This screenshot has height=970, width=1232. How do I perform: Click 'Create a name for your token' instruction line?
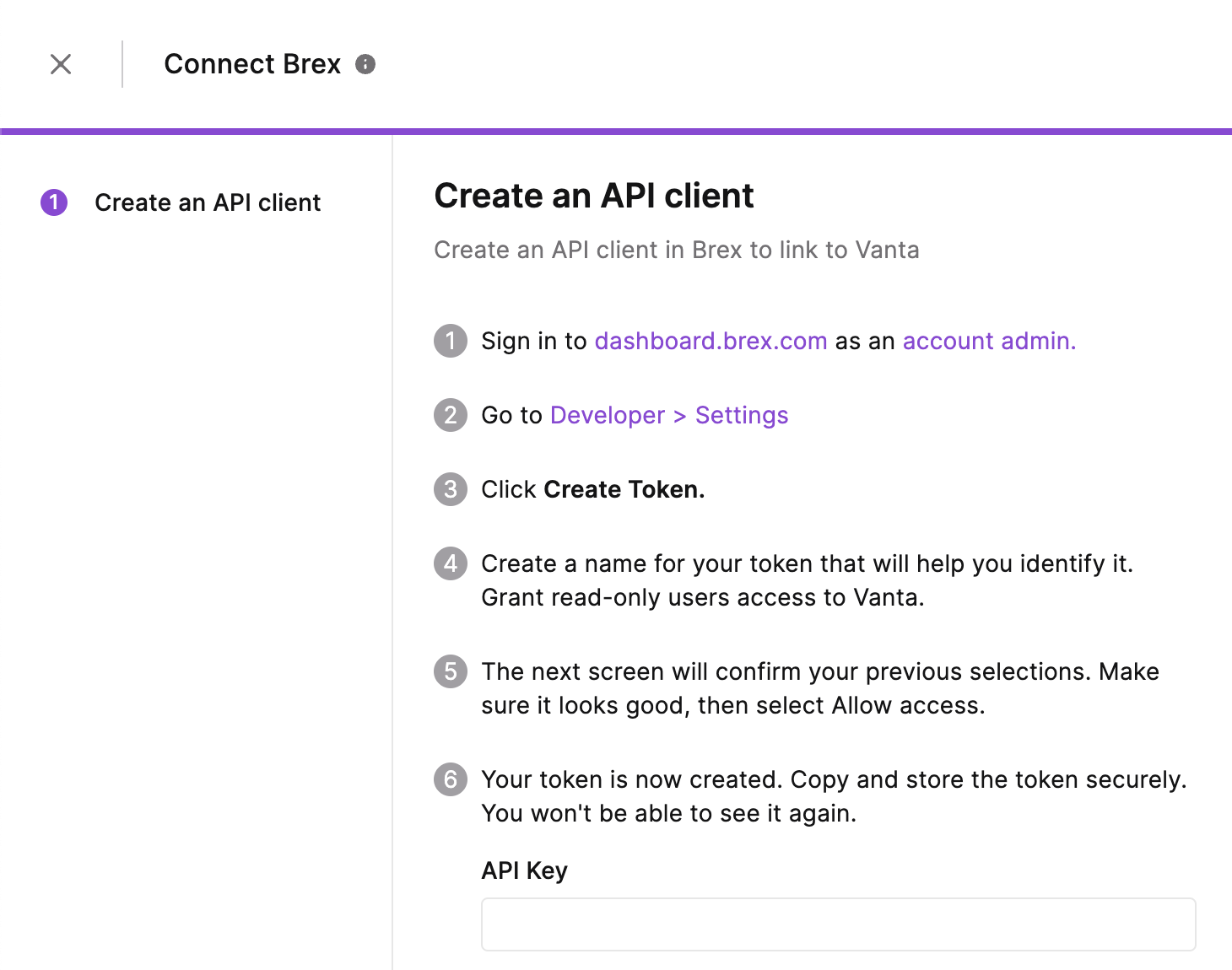point(807,563)
